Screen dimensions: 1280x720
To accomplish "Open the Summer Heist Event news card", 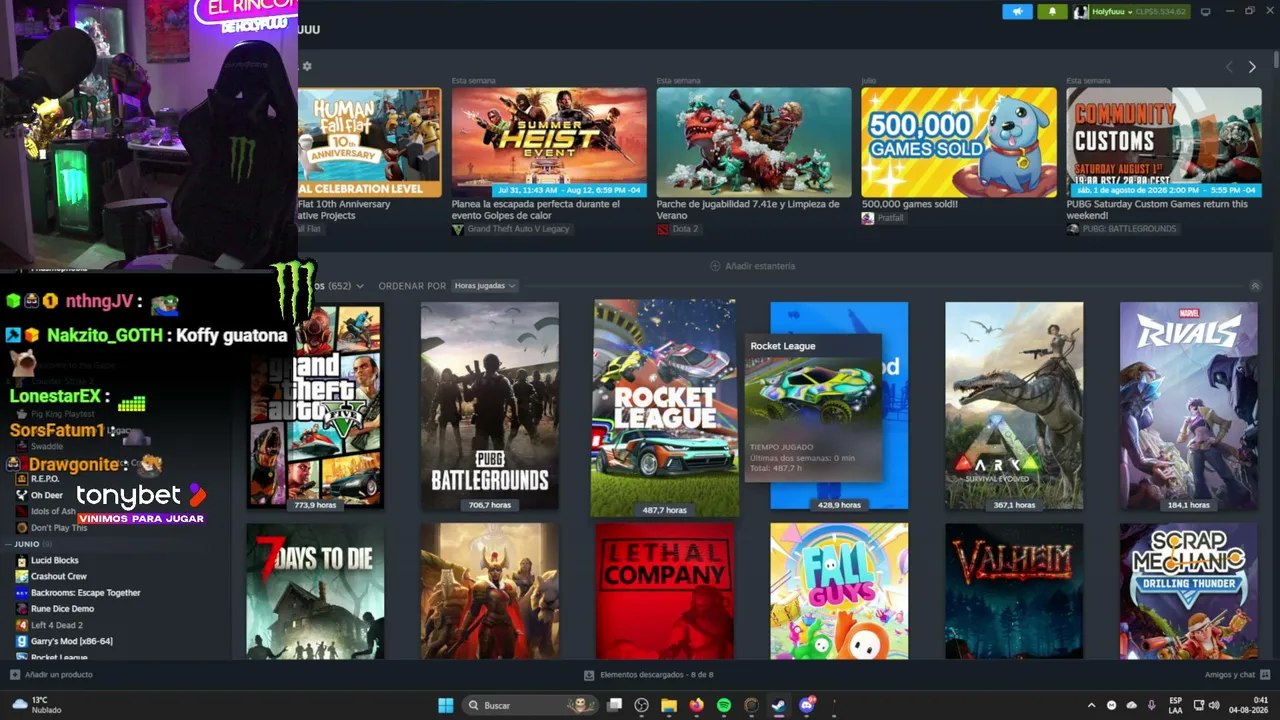I will click(x=549, y=142).
